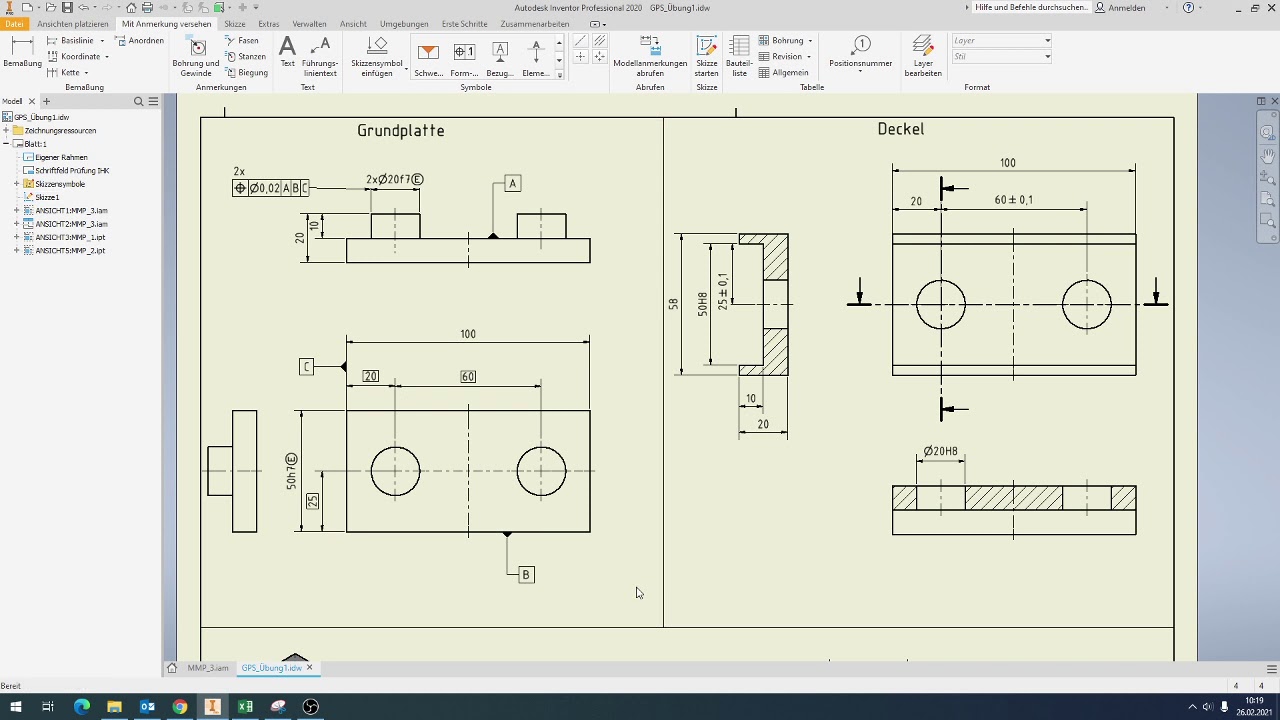This screenshot has width=1280, height=720.
Task: Click the Anmelden sign-in button
Action: (1121, 8)
